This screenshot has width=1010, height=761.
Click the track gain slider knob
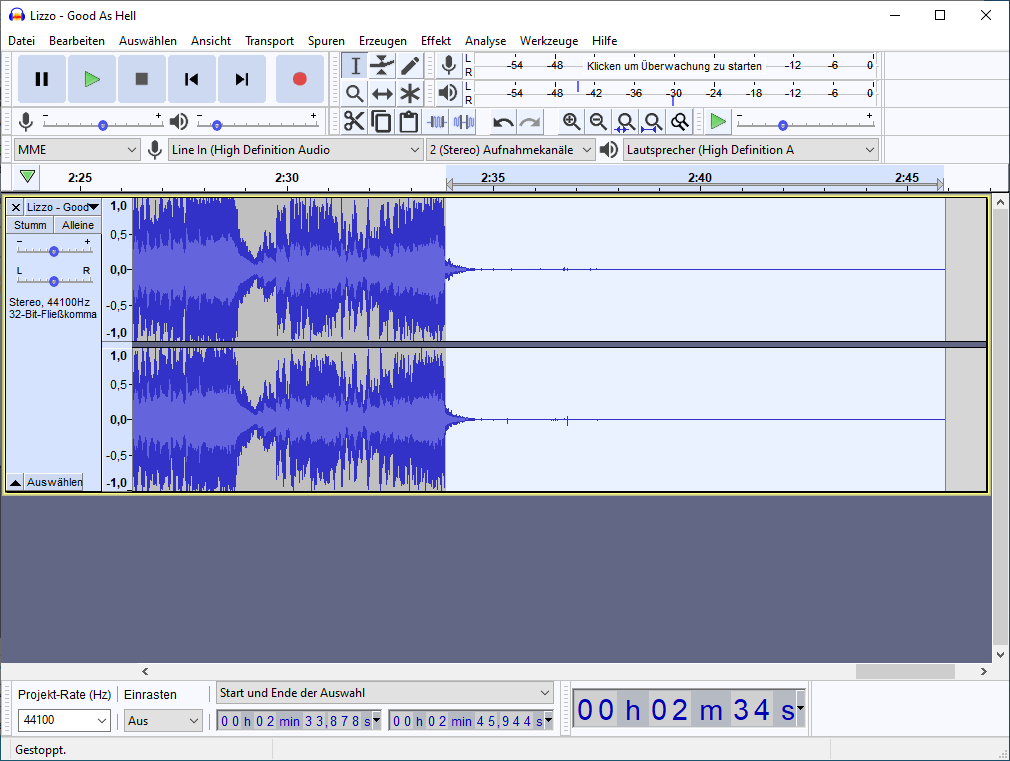coord(54,251)
